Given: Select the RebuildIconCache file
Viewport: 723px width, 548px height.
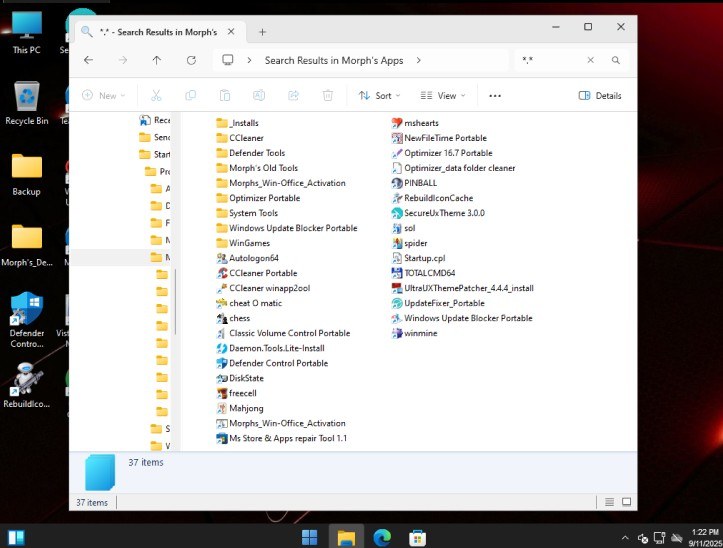Looking at the screenshot, I should (432, 198).
